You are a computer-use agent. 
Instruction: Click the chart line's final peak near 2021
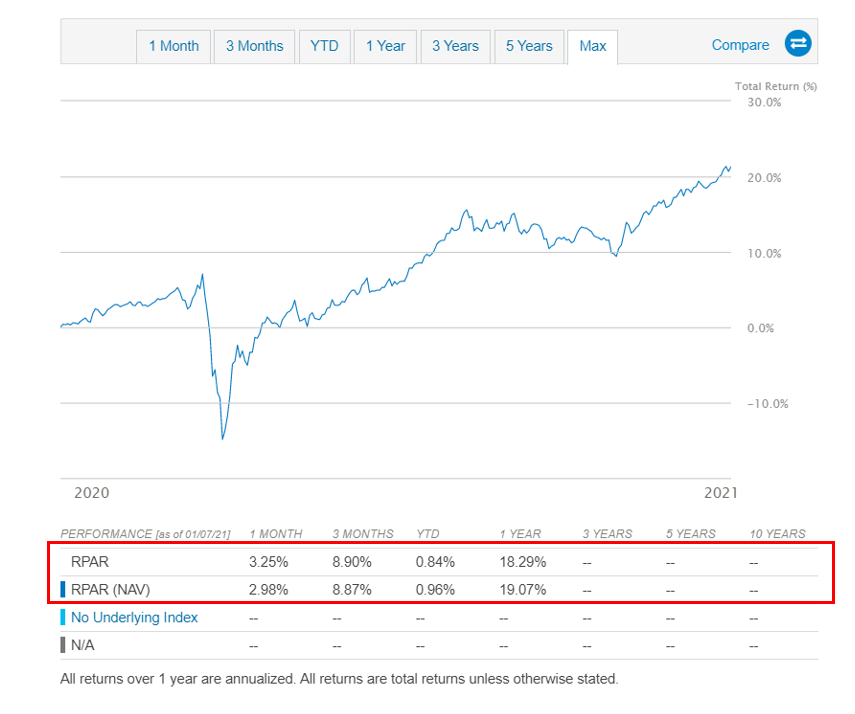[727, 167]
